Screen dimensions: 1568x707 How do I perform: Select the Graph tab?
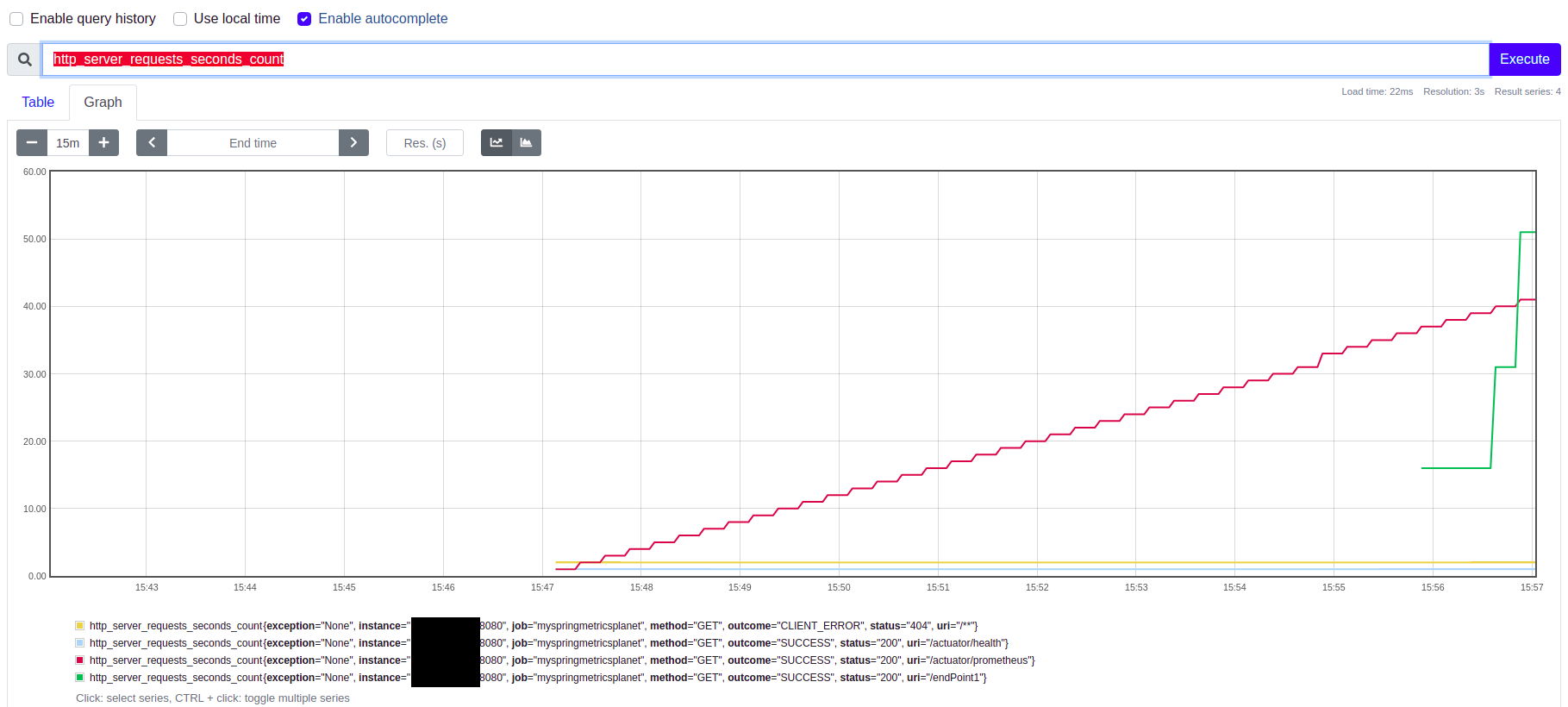103,103
